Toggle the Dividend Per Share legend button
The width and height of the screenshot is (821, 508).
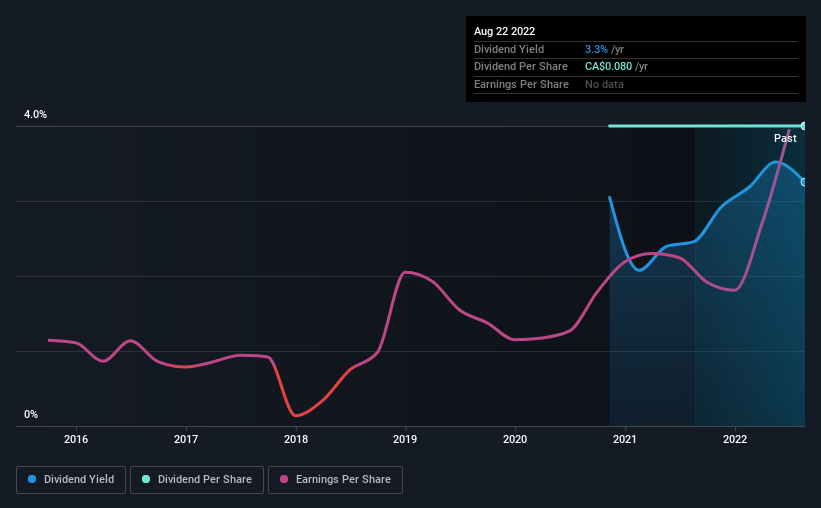tap(197, 480)
